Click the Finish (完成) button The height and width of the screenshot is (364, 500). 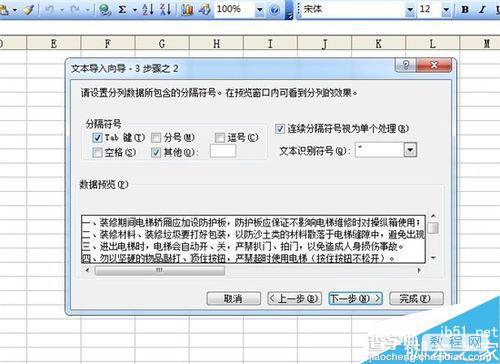[x=416, y=299]
